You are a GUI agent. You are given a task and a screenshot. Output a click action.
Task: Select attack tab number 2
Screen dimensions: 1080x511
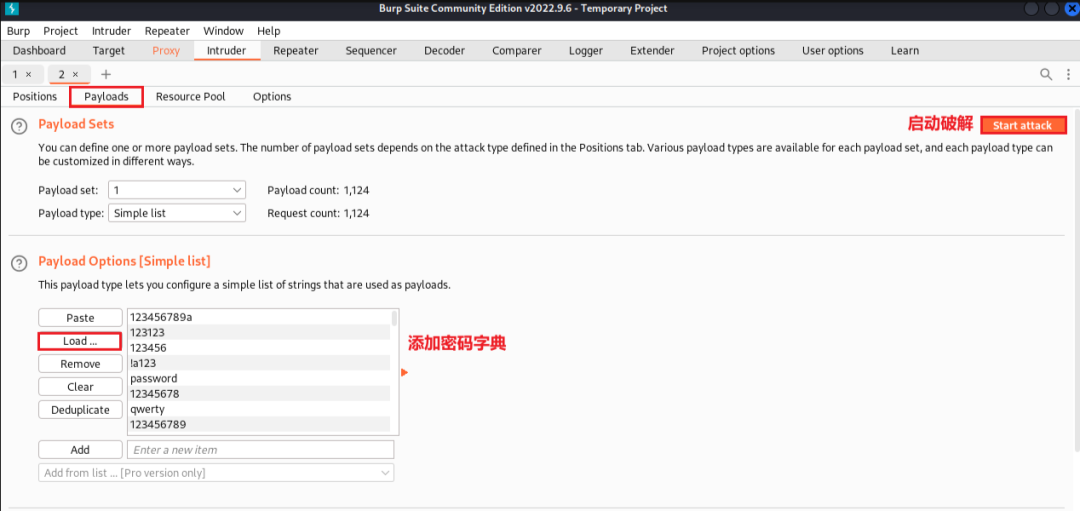(x=69, y=74)
